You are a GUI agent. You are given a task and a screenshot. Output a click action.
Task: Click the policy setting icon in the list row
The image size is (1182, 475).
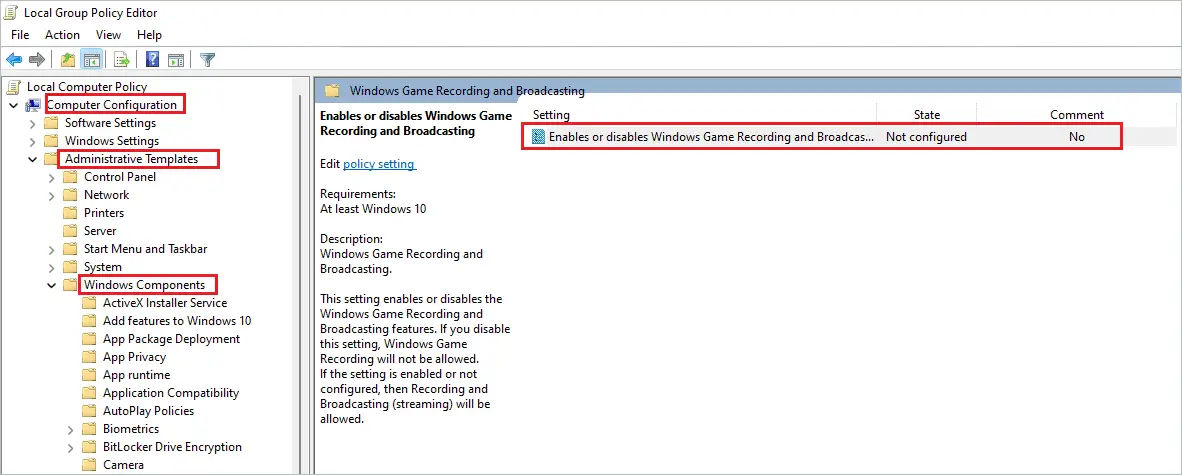[538, 137]
